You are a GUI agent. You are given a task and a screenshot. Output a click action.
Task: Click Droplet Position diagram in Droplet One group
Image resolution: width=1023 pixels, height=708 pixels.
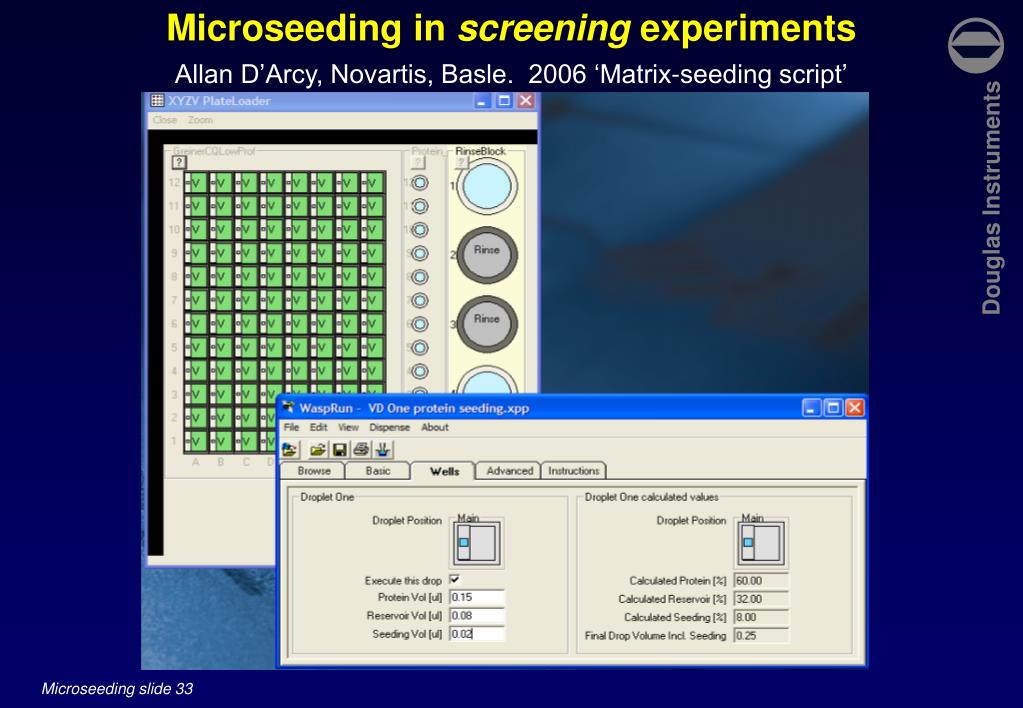point(478,543)
